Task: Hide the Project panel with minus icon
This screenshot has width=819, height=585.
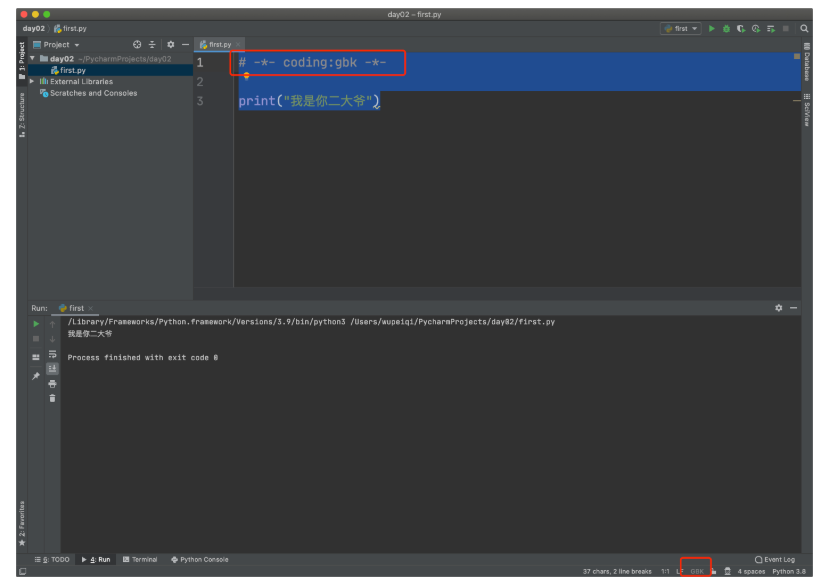Action: pyautogui.click(x=185, y=45)
